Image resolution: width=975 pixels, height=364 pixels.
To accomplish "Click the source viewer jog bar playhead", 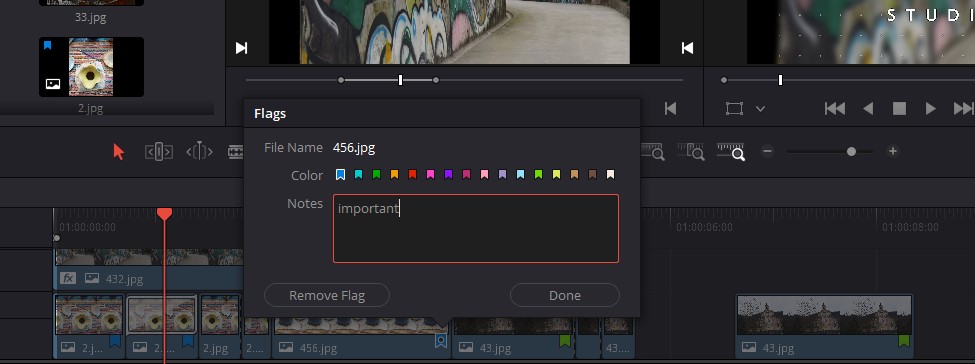I will (x=400, y=80).
